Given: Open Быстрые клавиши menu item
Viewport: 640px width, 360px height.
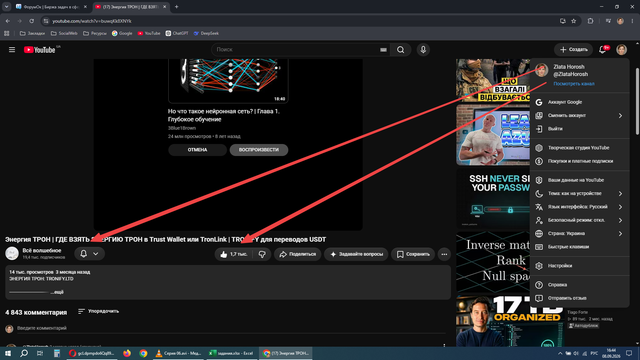Looking at the screenshot, I should [580, 247].
